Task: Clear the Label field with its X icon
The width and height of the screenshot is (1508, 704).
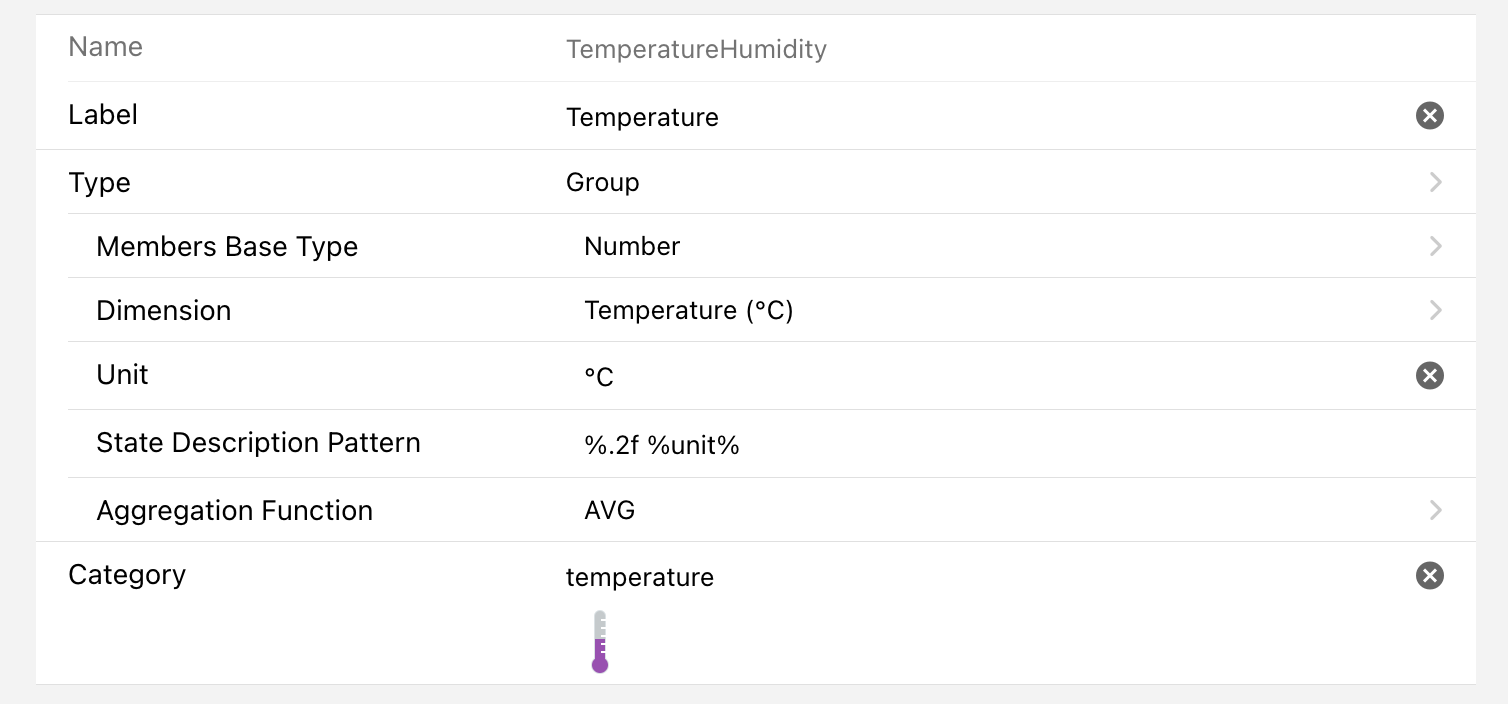Action: pos(1430,116)
